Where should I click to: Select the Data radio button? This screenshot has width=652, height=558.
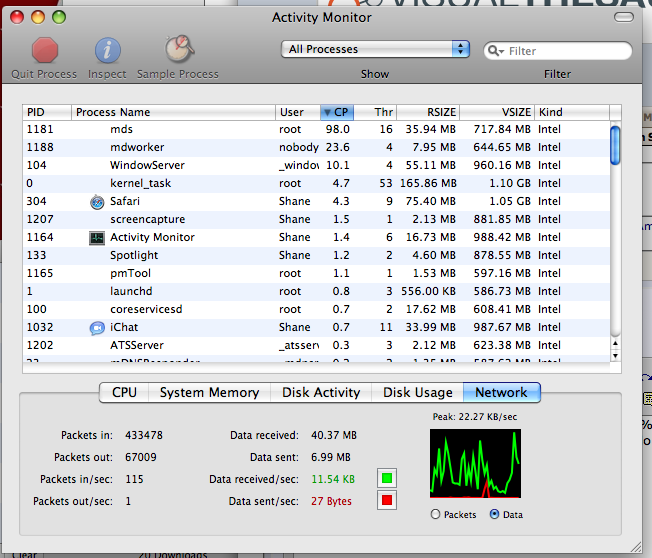pyautogui.click(x=494, y=514)
